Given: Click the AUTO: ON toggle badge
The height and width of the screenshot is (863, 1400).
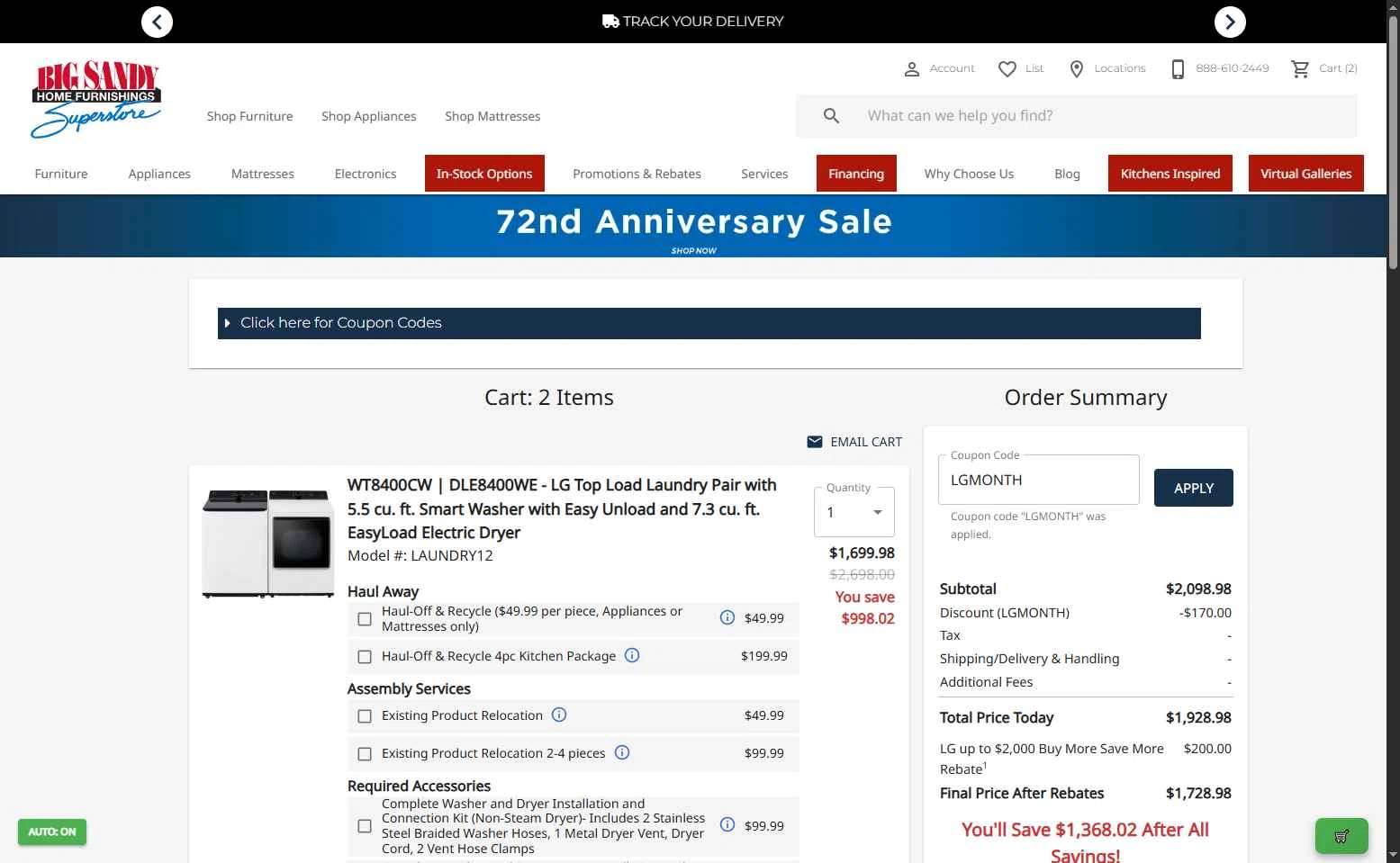Looking at the screenshot, I should [x=52, y=832].
